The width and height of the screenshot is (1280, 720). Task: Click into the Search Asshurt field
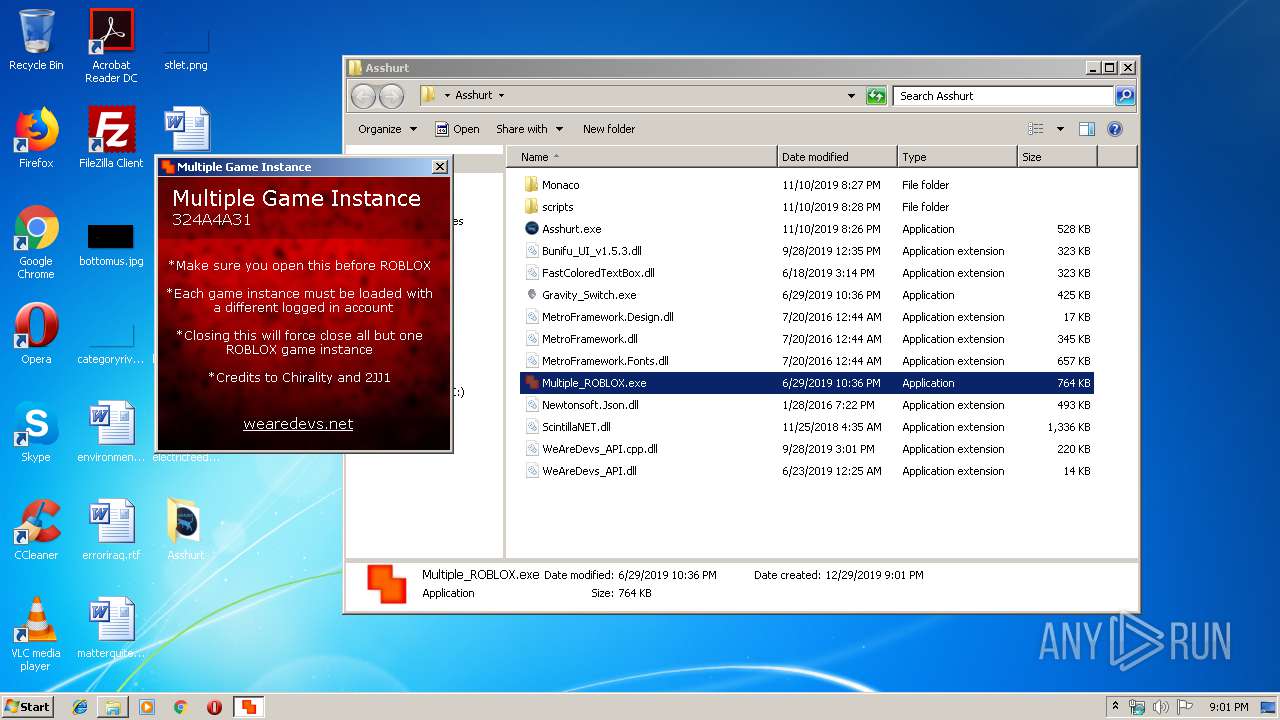pos(1003,96)
